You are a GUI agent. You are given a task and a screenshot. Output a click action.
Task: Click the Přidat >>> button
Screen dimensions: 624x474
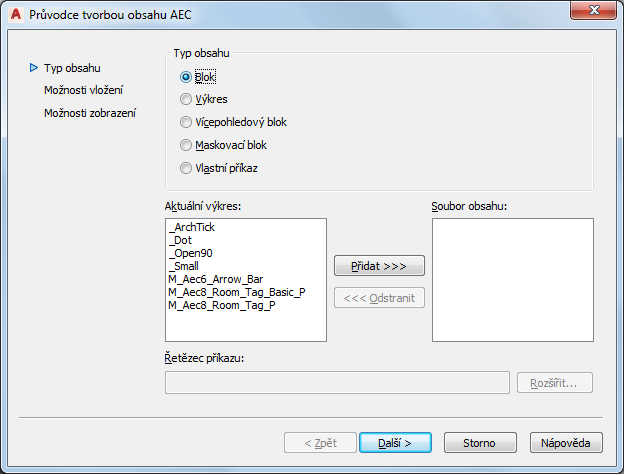click(379, 265)
